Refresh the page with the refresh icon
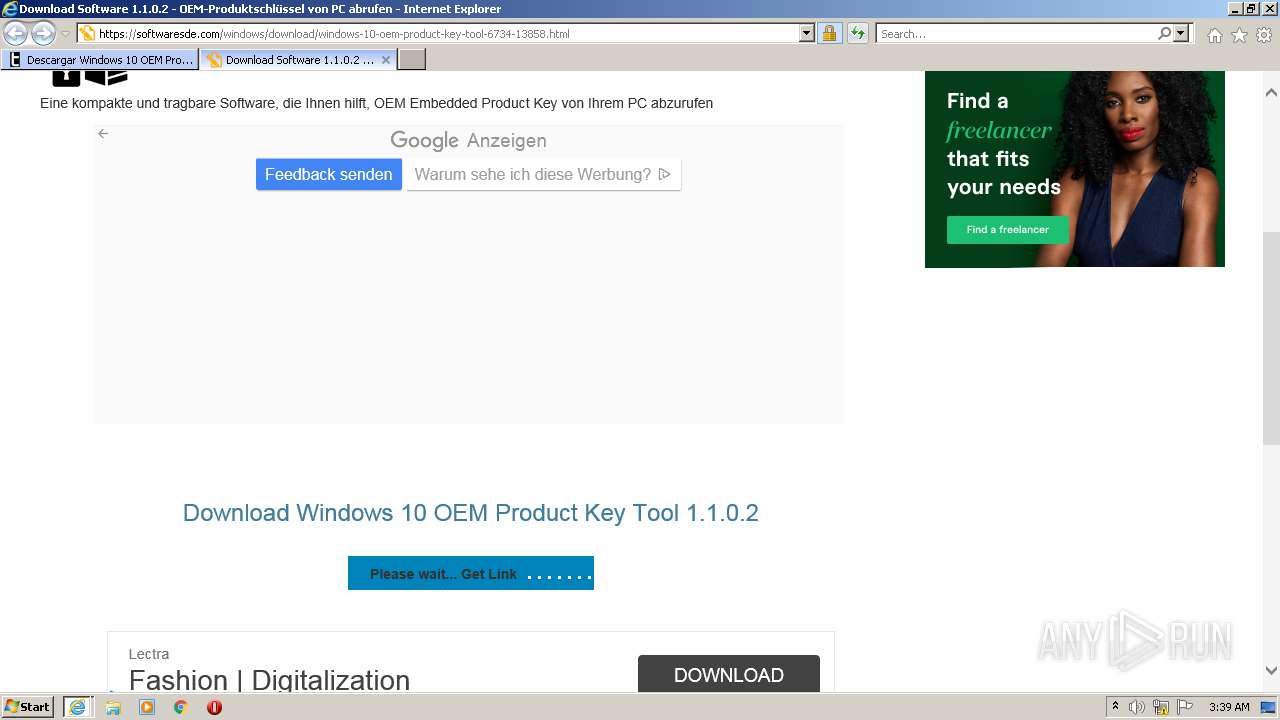Viewport: 1280px width, 720px height. (857, 33)
